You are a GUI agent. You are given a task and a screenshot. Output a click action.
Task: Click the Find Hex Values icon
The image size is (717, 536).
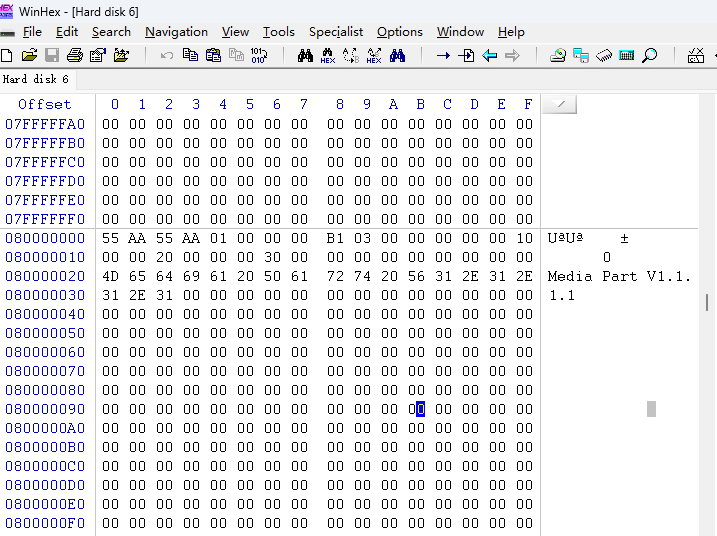(328, 56)
